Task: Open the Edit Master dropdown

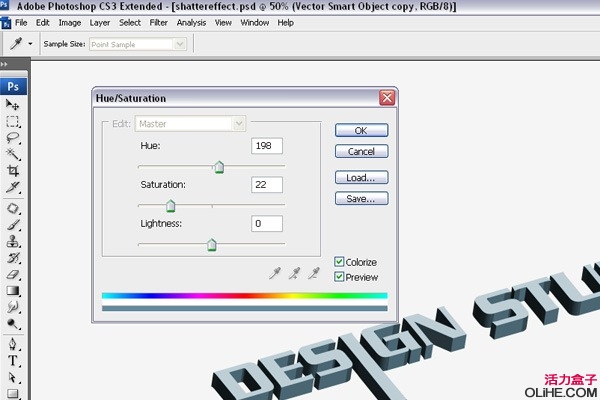Action: tap(190, 124)
